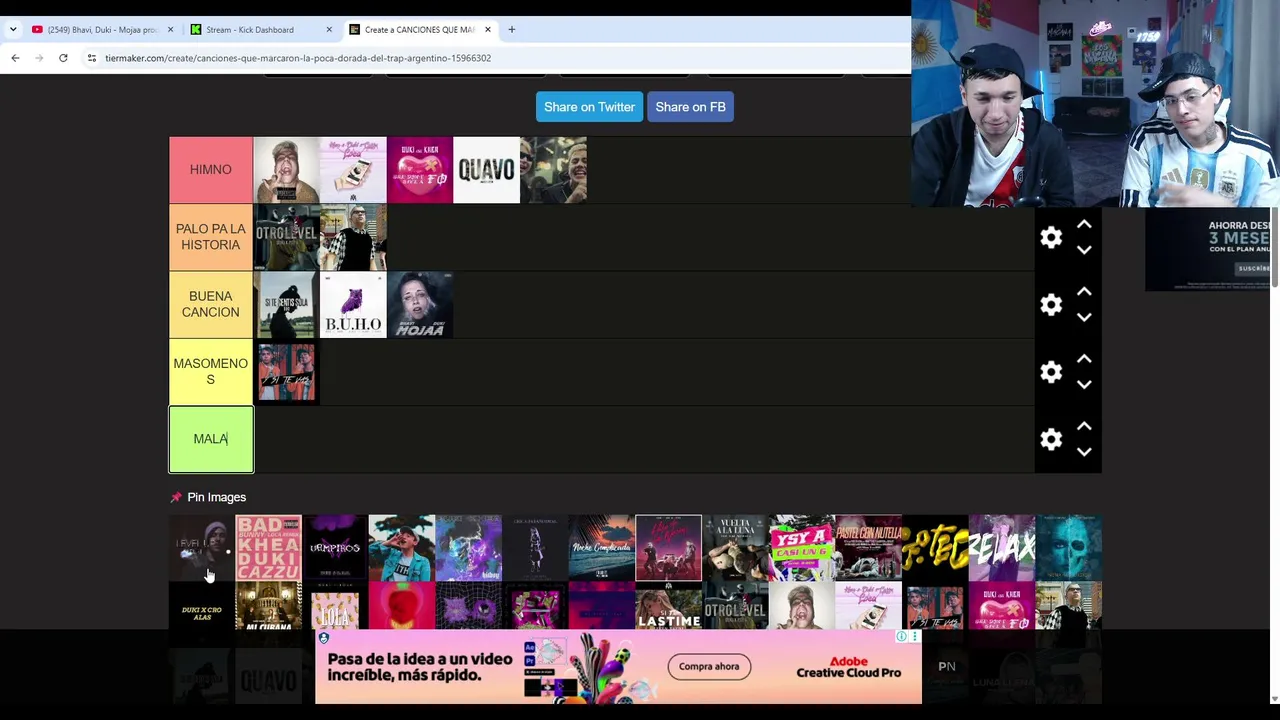This screenshot has height=720, width=1280.
Task: Pick the Noche Complicada cover
Action: click(602, 548)
